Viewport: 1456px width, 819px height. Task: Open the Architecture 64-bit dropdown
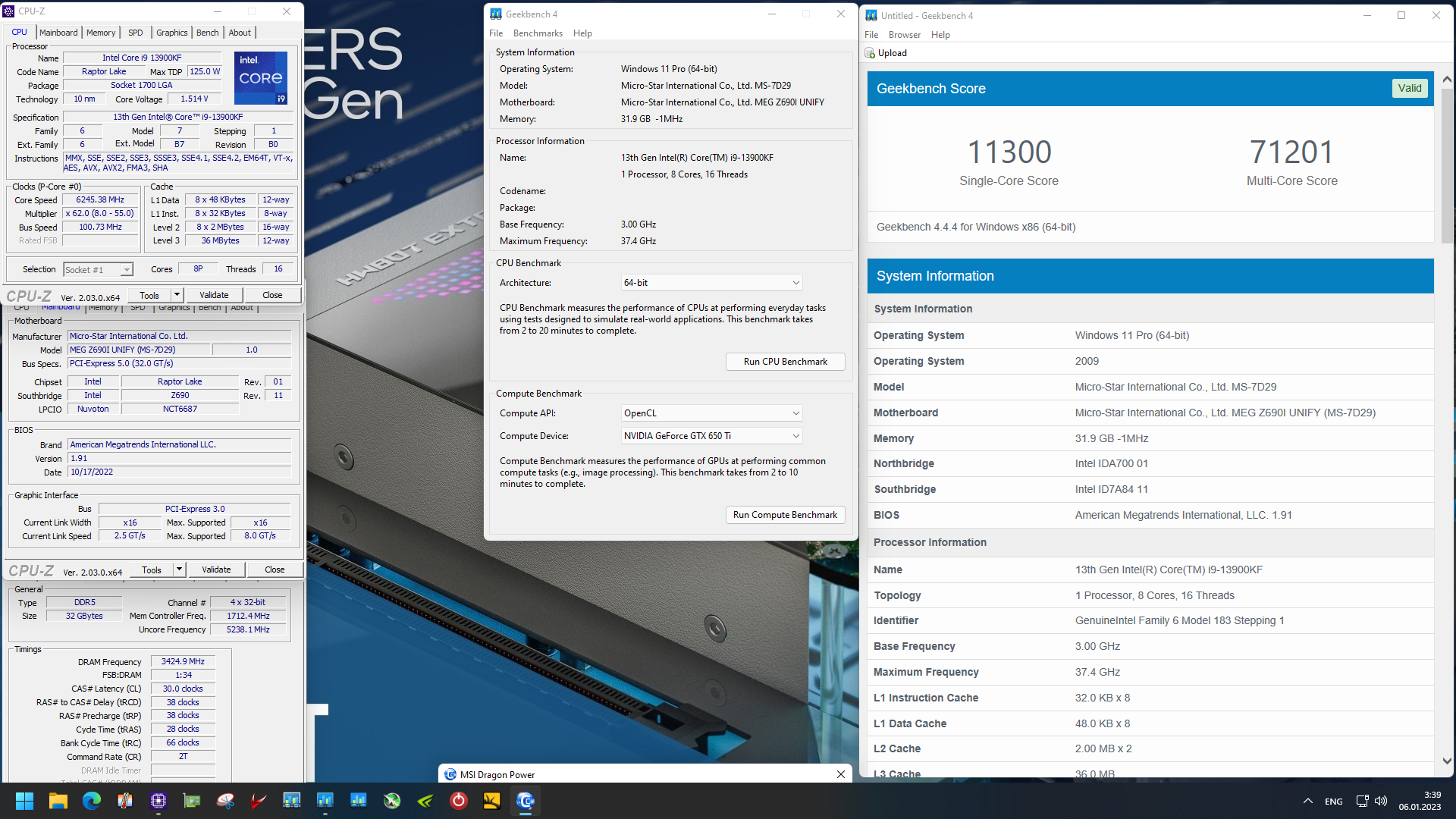(711, 283)
